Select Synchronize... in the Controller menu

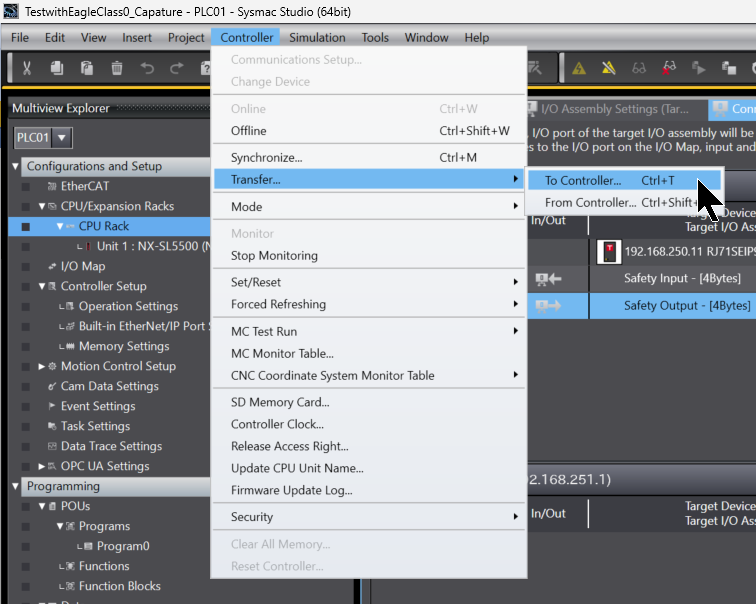(369, 158)
